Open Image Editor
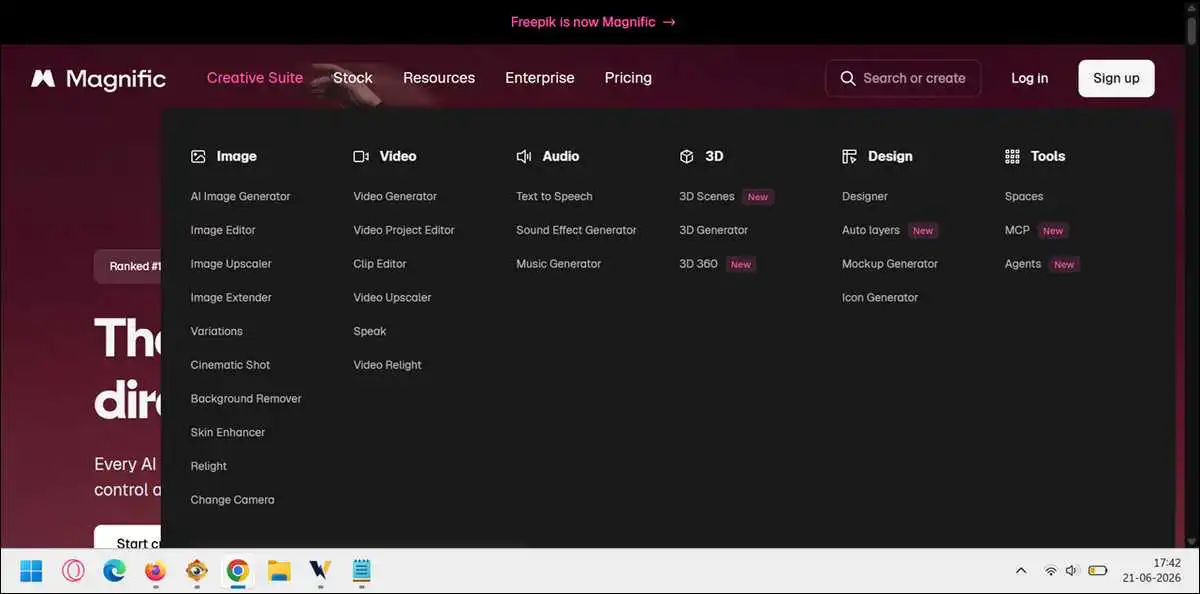The image size is (1200, 594). pyautogui.click(x=223, y=230)
